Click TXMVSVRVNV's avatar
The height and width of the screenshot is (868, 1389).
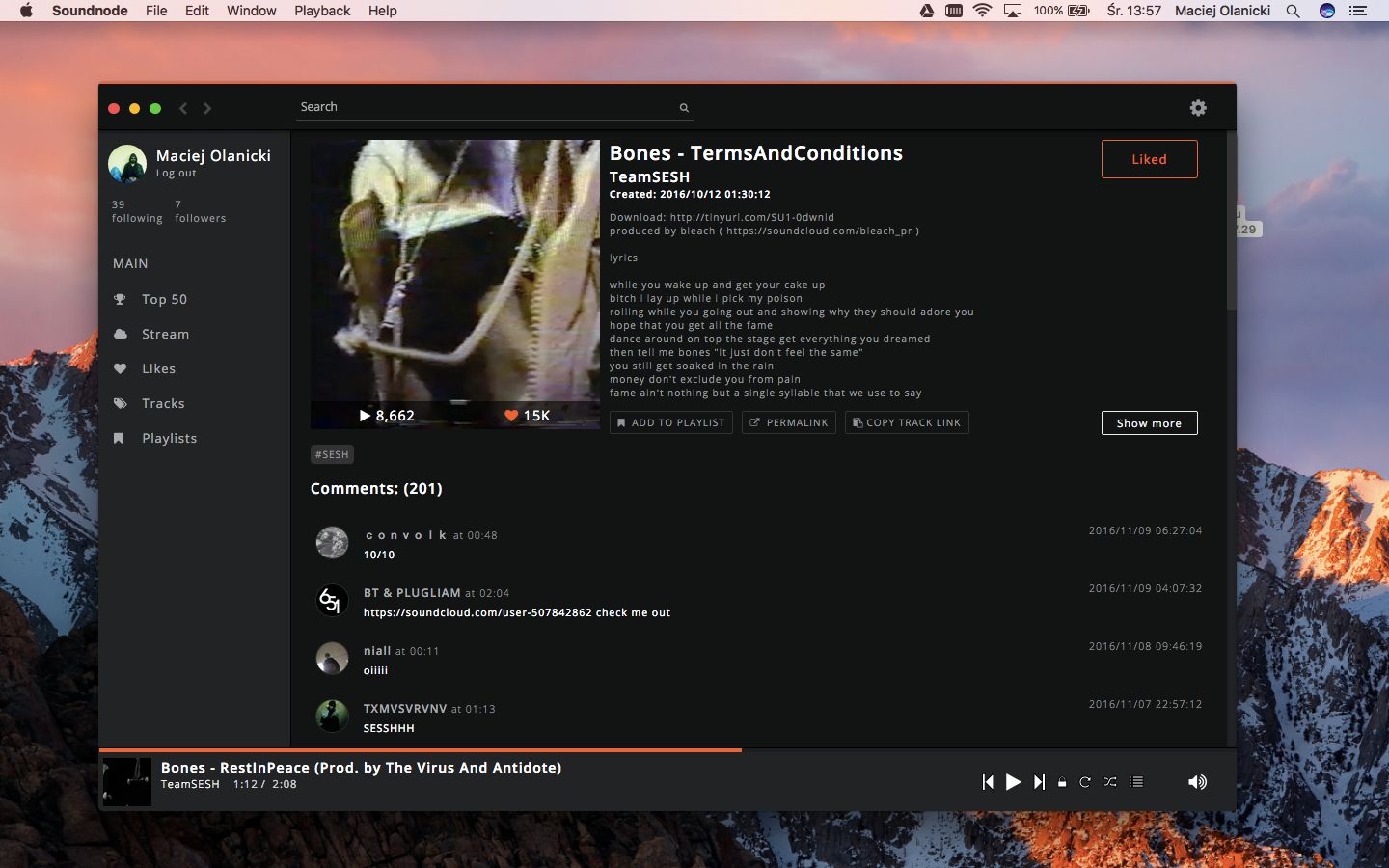[x=332, y=716]
